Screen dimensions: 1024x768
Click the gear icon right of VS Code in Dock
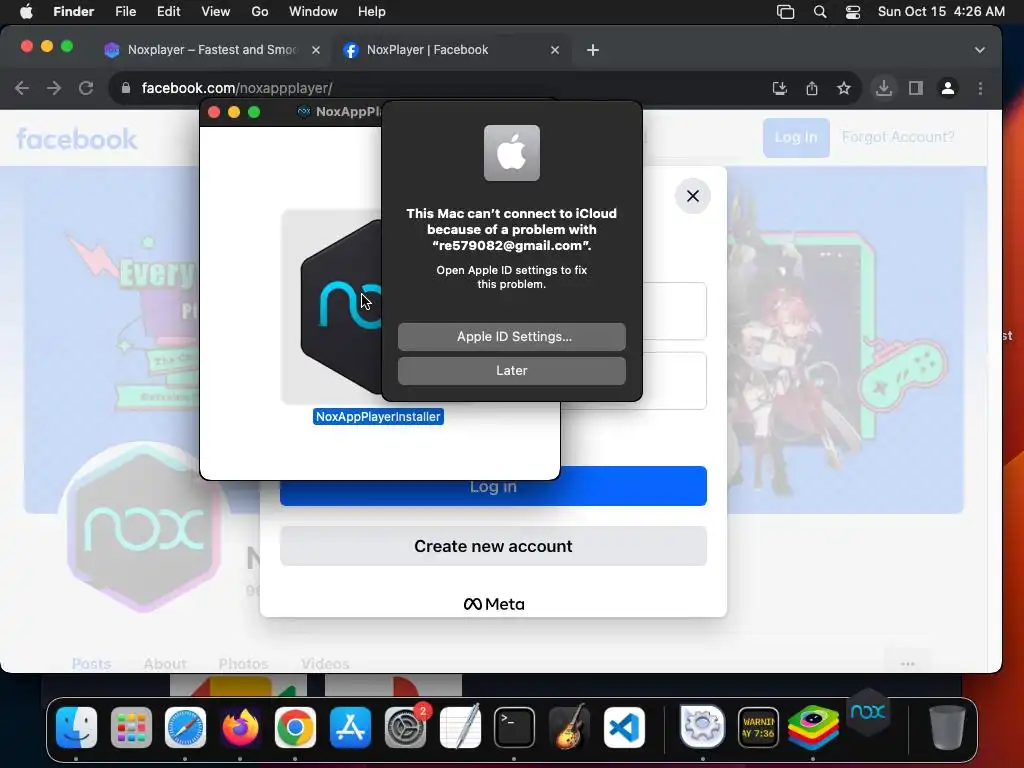pyautogui.click(x=702, y=727)
